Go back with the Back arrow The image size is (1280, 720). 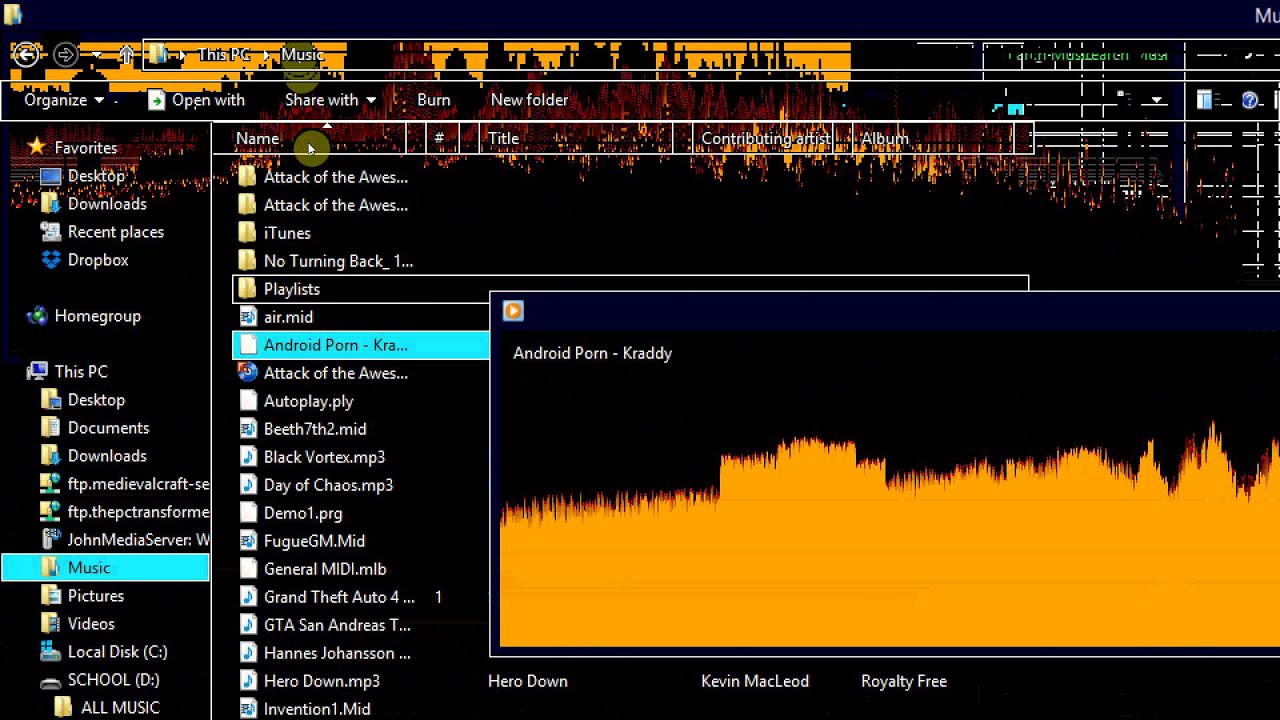point(27,54)
